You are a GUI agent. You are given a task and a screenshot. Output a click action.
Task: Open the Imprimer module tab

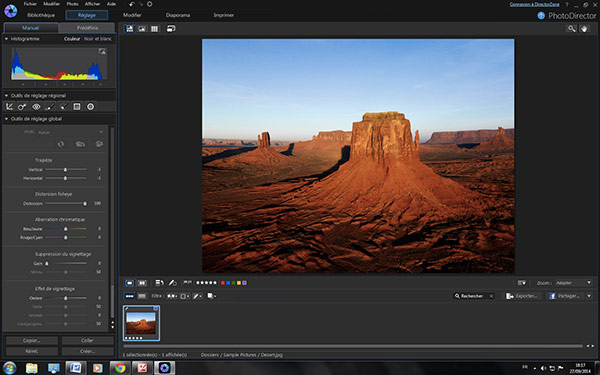point(224,15)
